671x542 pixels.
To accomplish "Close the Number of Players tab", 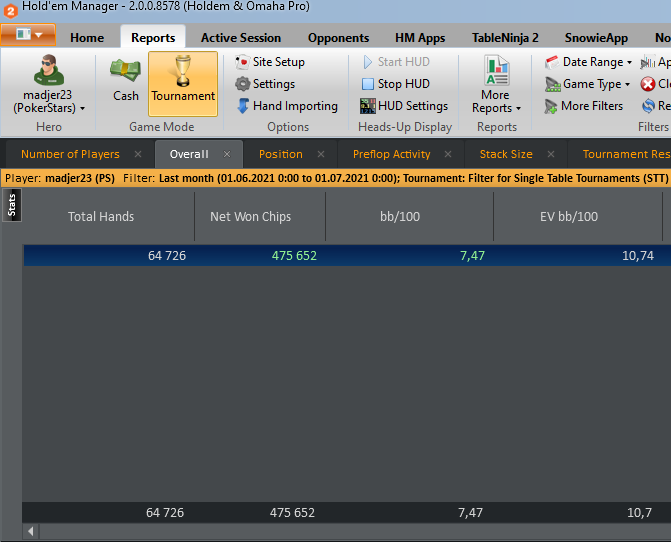I will click(x=138, y=154).
